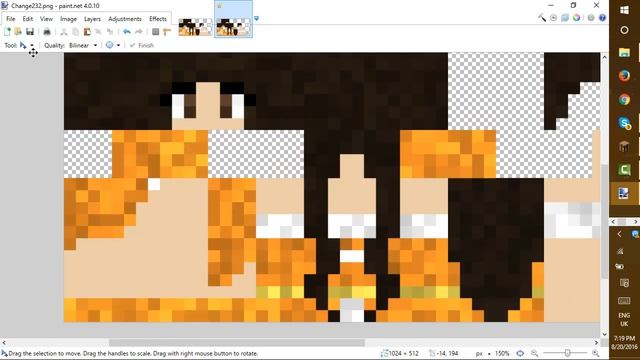Open the View menu
The height and width of the screenshot is (360, 640).
[46, 19]
